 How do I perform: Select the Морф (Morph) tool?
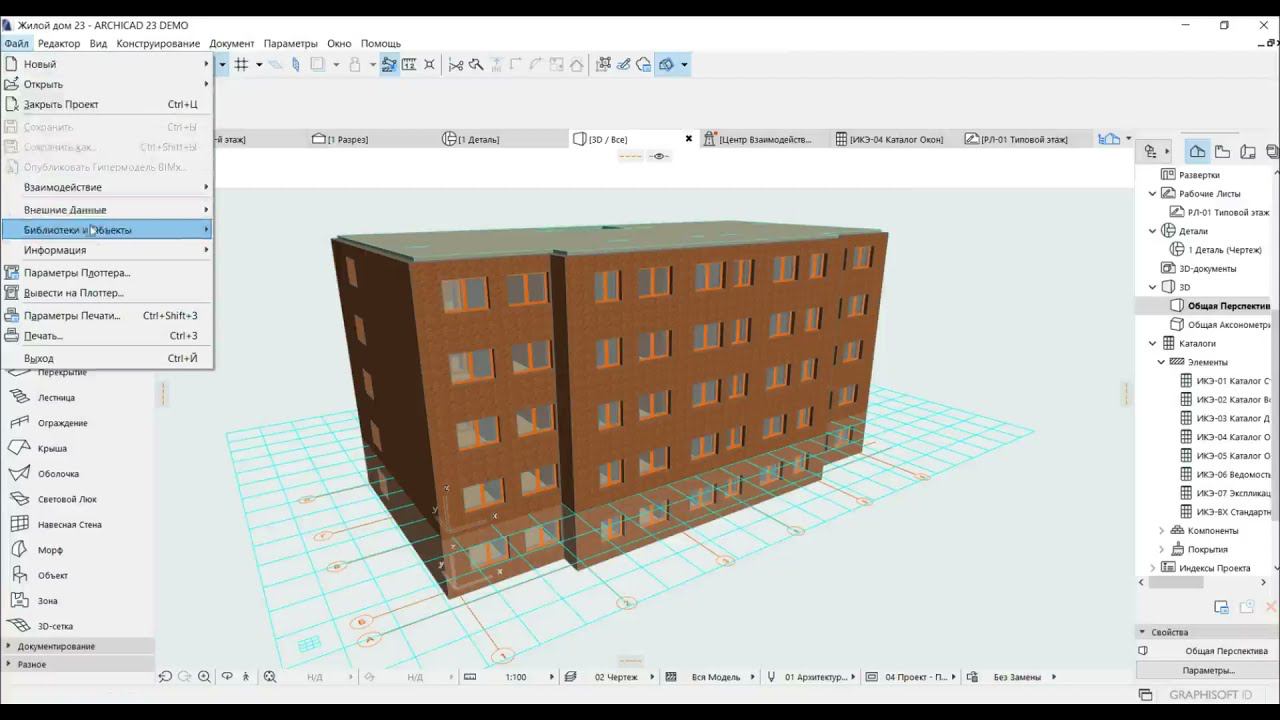49,550
